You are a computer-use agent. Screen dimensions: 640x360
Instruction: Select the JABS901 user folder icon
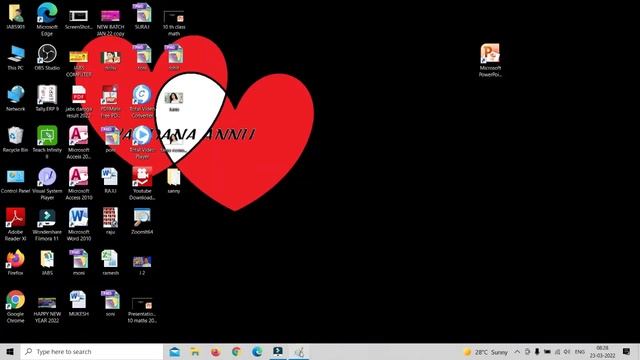pos(16,16)
